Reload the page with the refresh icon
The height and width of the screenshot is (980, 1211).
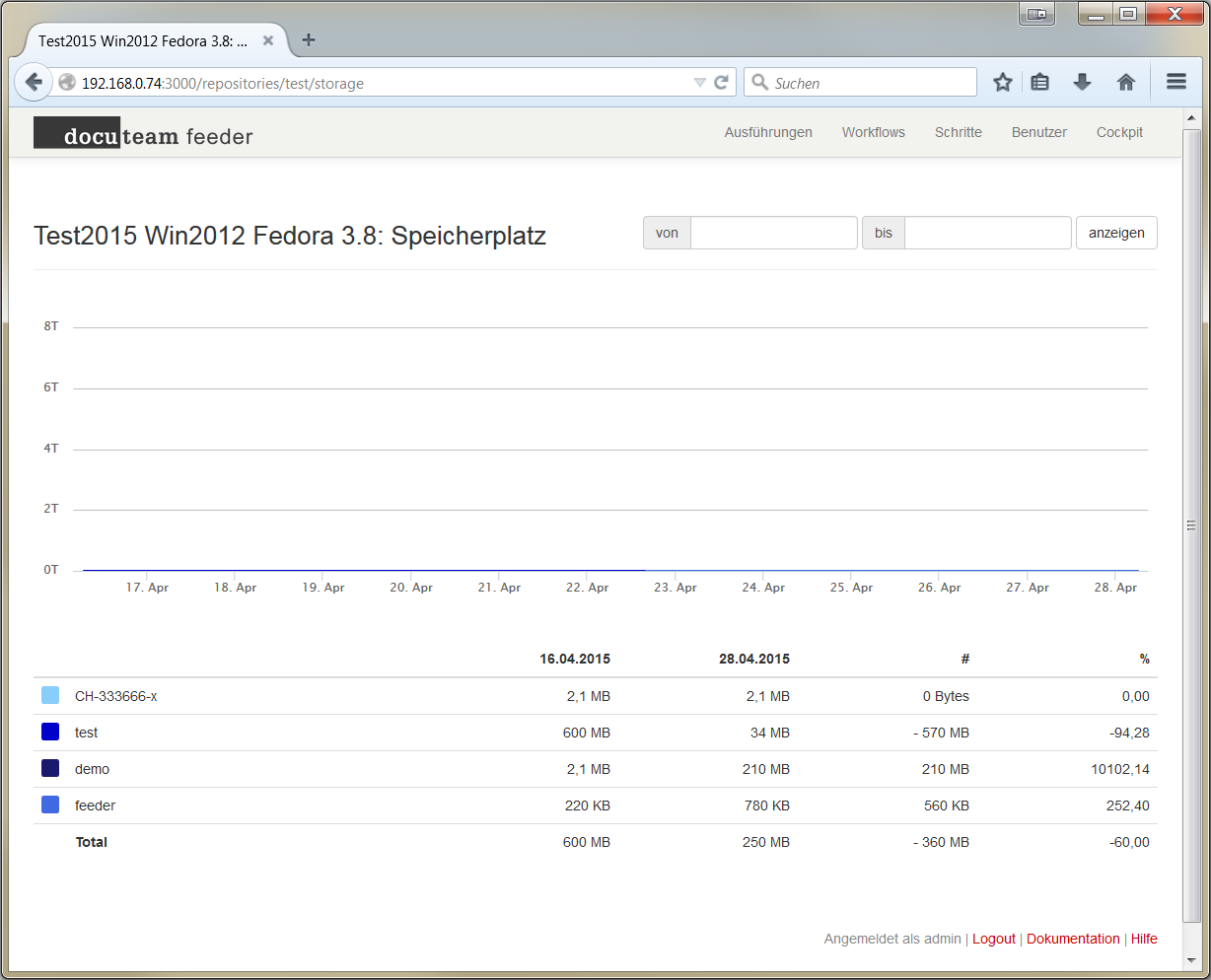point(721,83)
